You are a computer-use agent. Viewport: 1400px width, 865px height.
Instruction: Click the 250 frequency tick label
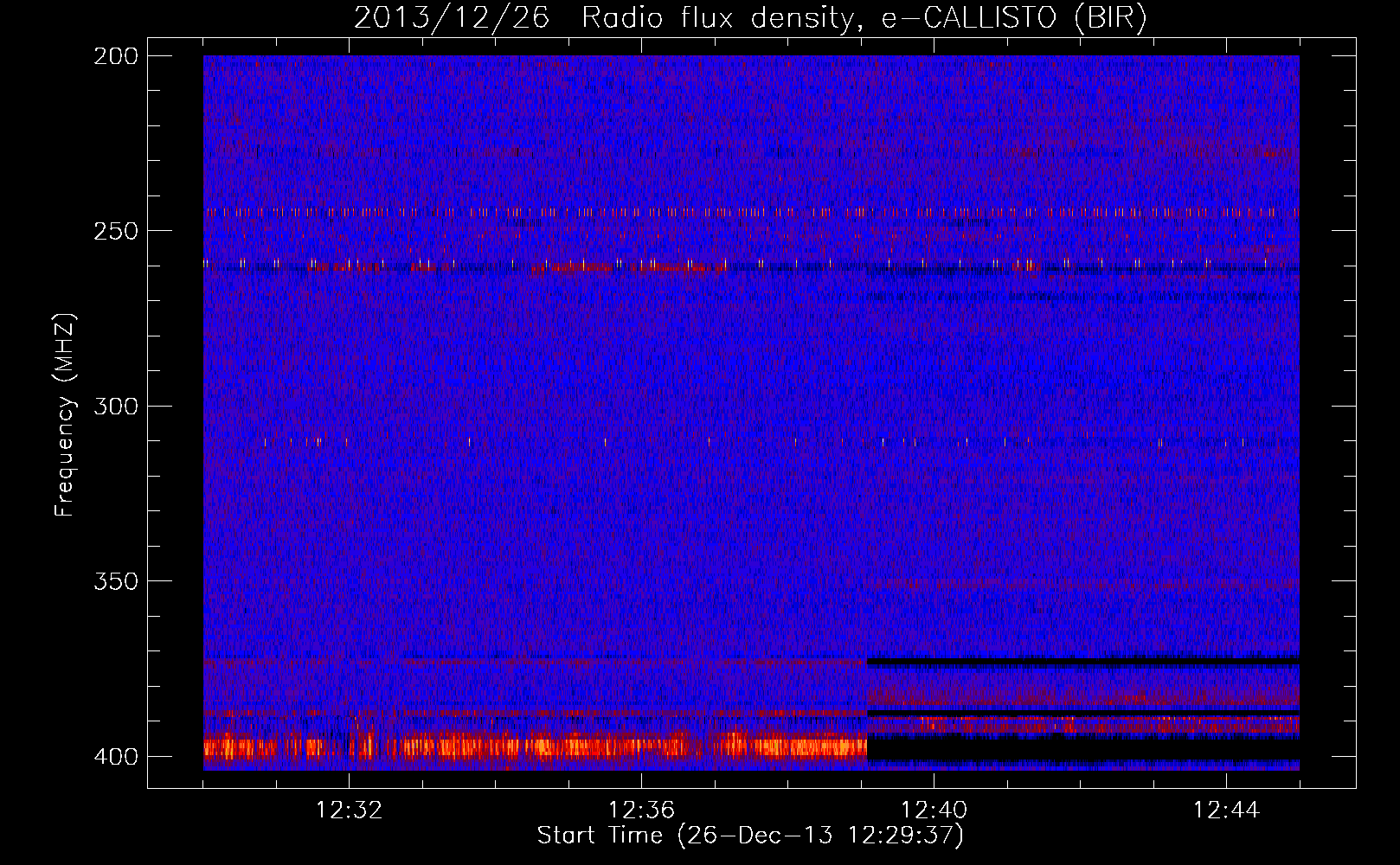(115, 231)
